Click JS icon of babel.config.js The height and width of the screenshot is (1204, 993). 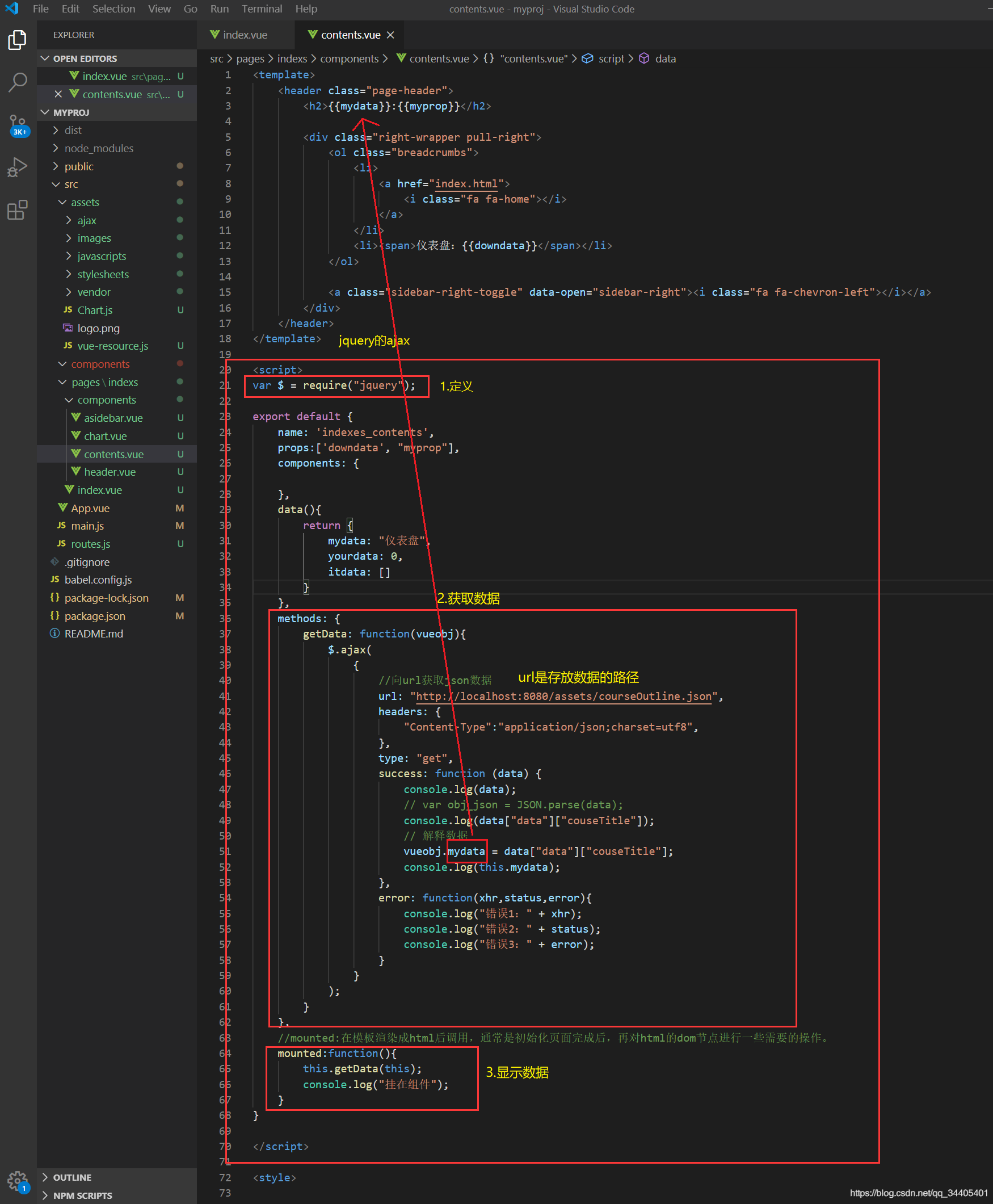[x=55, y=580]
